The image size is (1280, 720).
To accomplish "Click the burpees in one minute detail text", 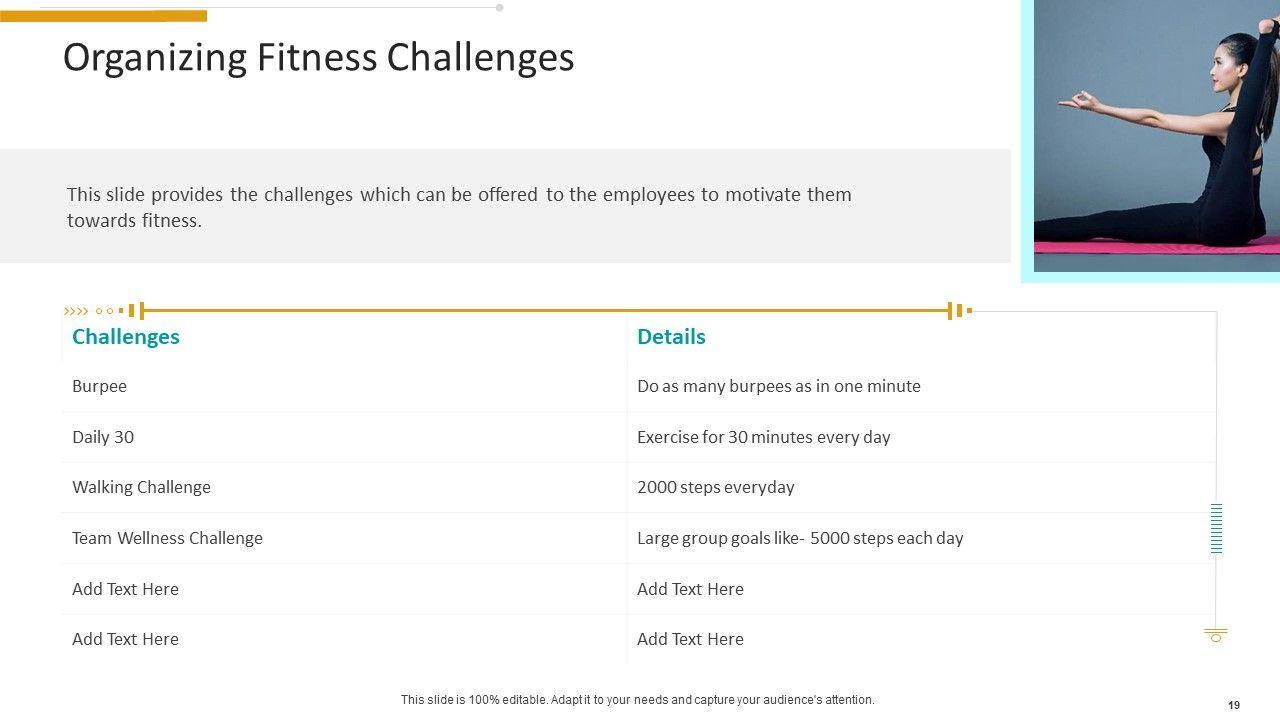I will [778, 386].
